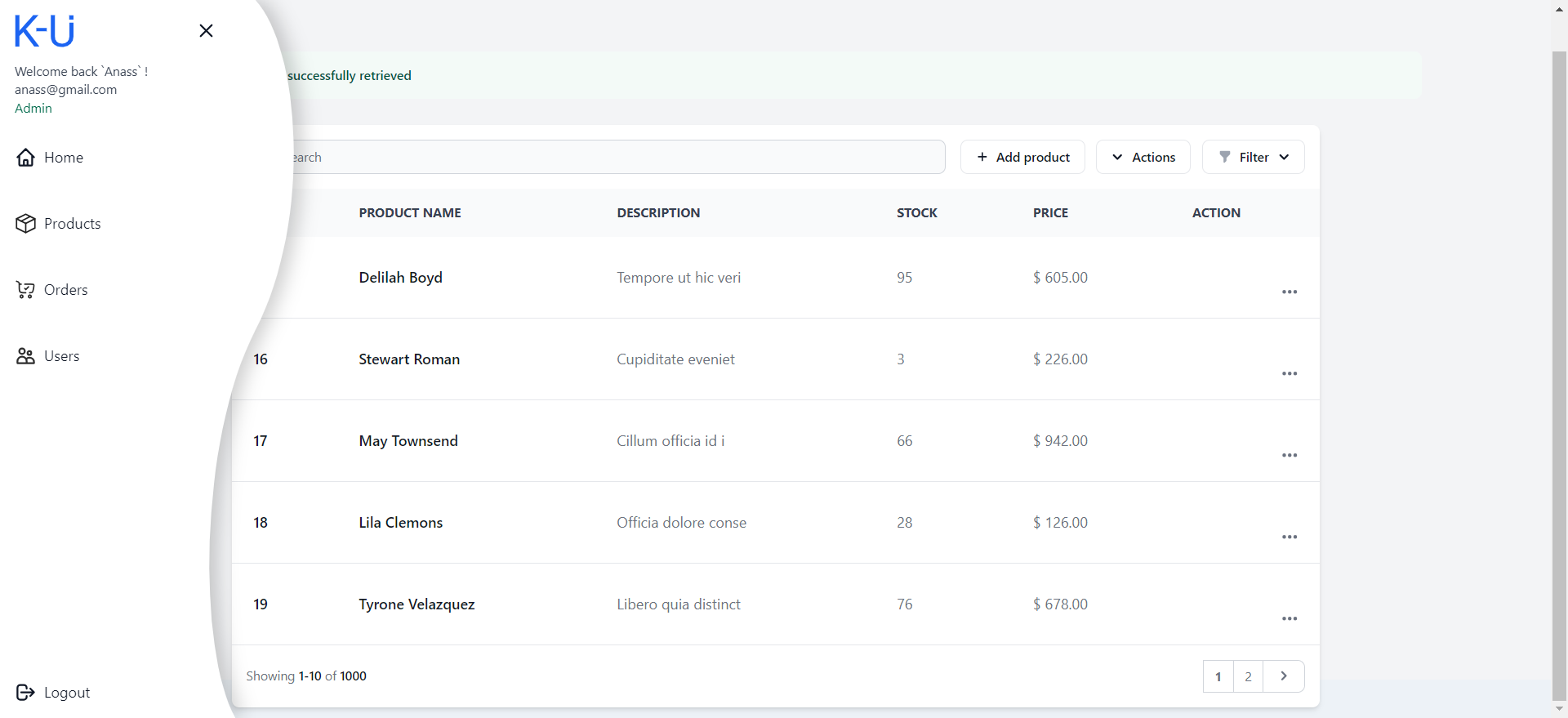Click the next page arrow
This screenshot has width=1568, height=718.
[1283, 676]
